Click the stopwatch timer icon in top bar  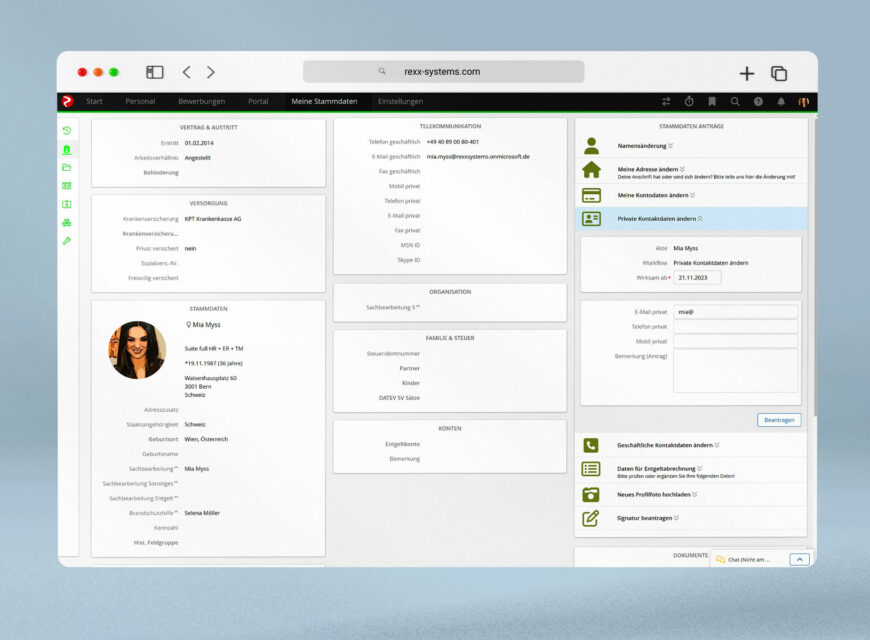689,102
